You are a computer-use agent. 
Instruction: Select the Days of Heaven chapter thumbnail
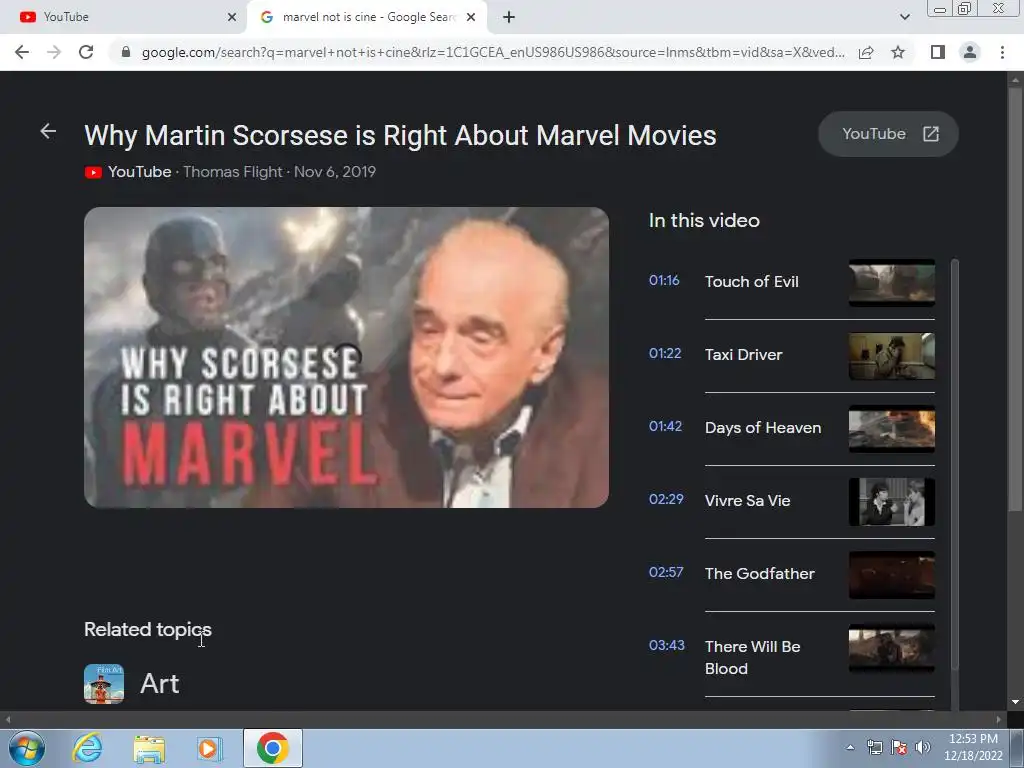point(891,428)
